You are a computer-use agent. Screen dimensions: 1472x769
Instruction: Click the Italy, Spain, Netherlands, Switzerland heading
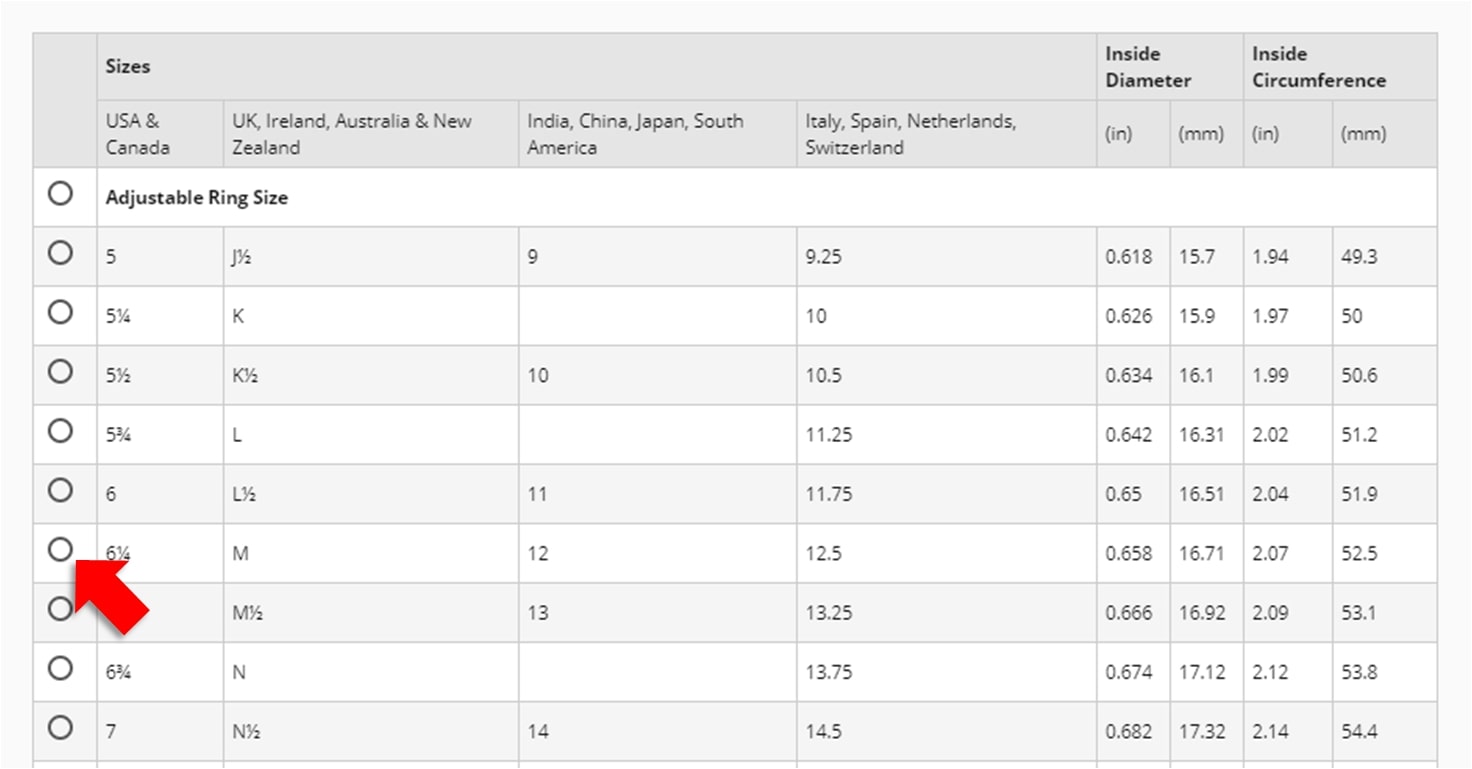click(x=911, y=134)
